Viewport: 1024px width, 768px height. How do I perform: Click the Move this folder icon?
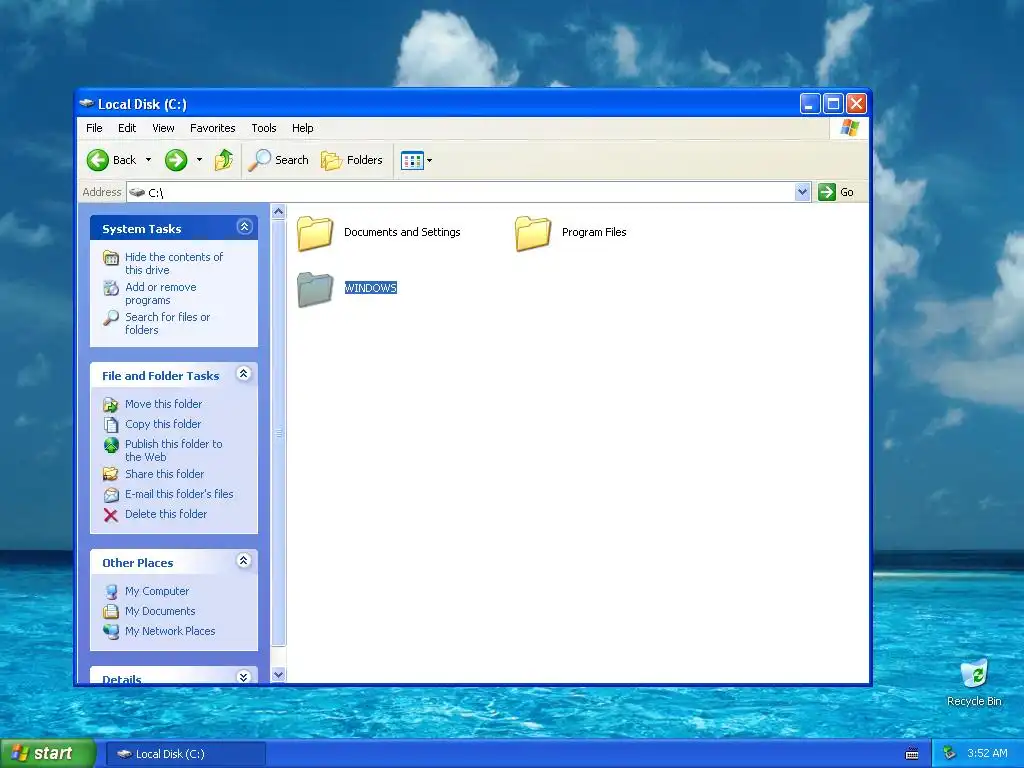[111, 405]
